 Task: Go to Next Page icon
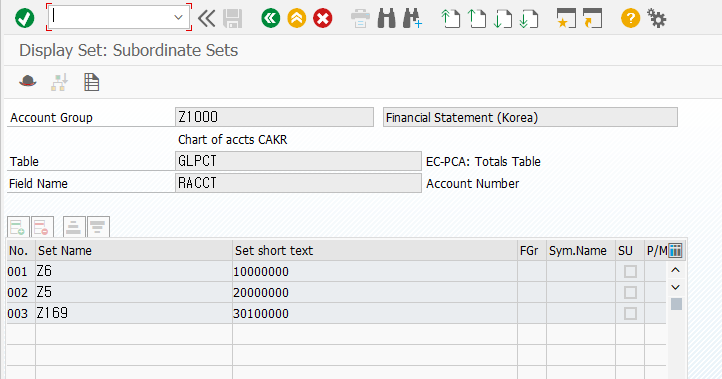(502, 18)
